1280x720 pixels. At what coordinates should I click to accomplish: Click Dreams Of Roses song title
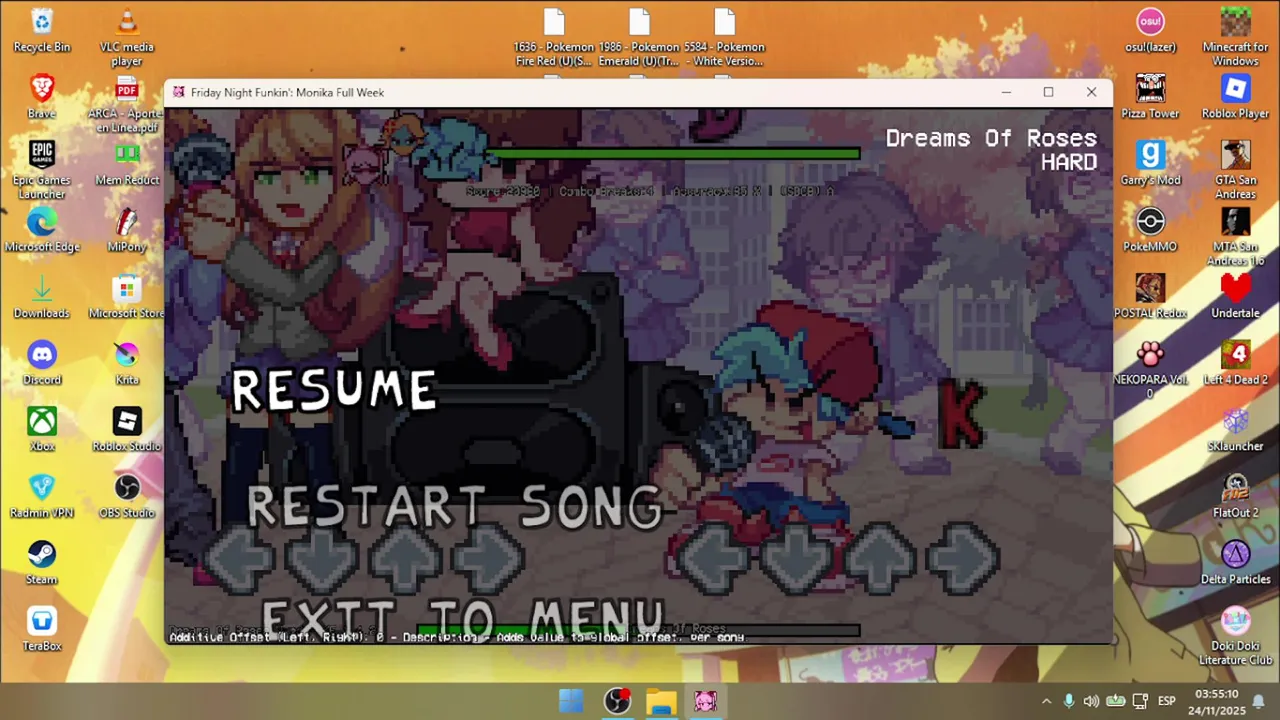(991, 138)
